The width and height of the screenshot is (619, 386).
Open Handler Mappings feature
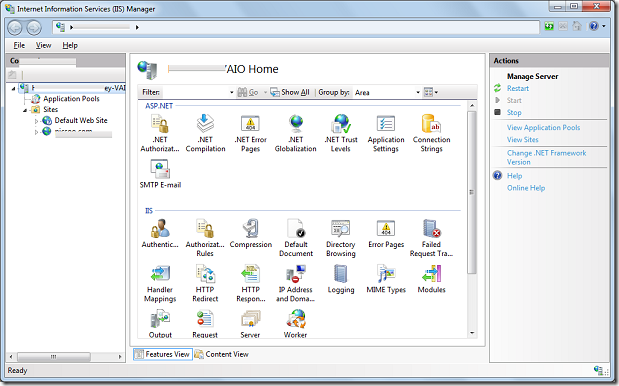[x=160, y=283]
